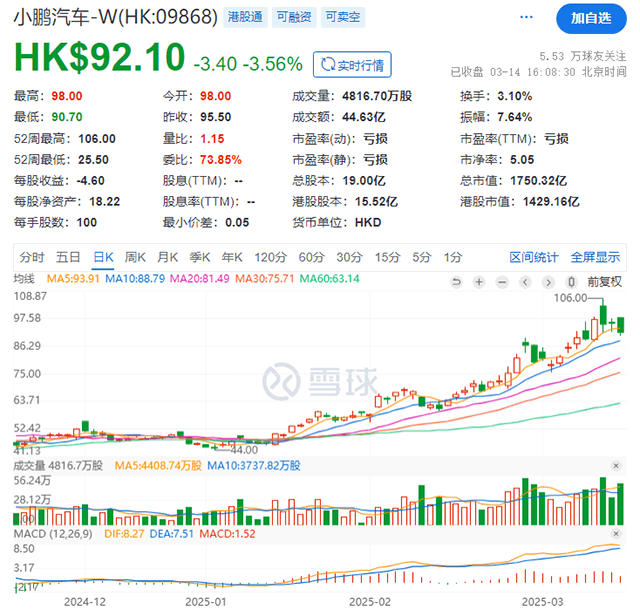
Task: Click the MA20:81.49 legend value
Action: coord(200,279)
